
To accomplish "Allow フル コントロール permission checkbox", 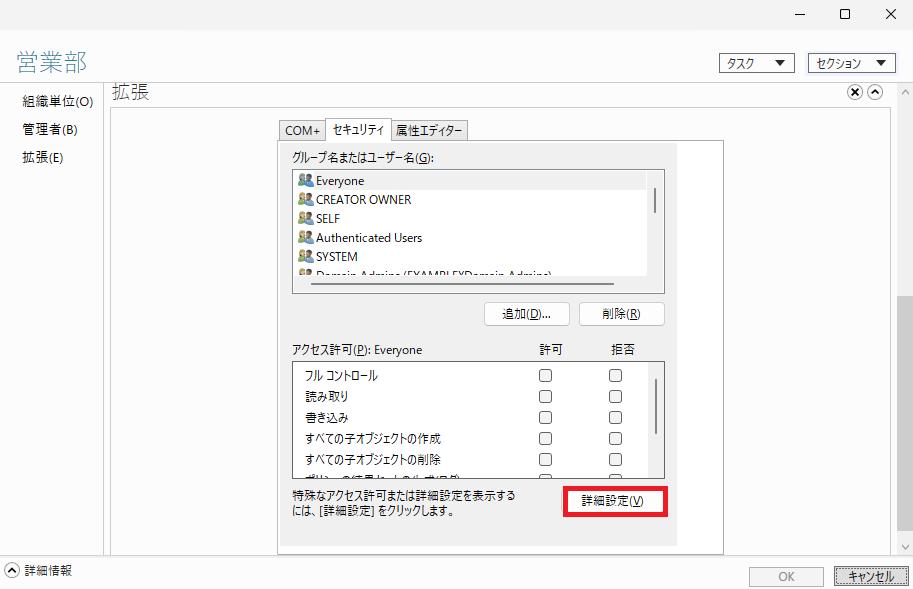I will (x=545, y=375).
